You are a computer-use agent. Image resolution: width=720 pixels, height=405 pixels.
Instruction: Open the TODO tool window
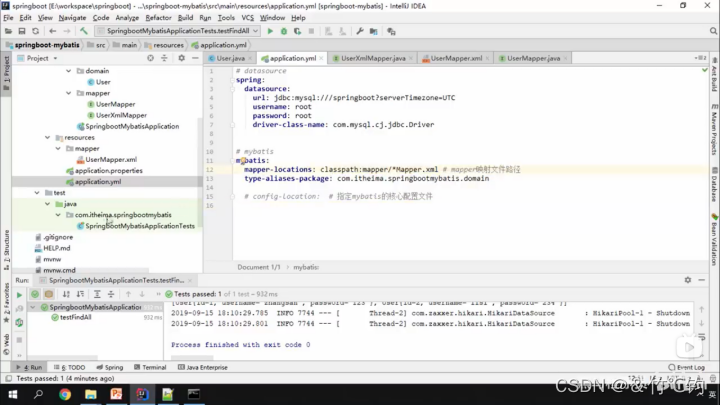tap(70, 367)
